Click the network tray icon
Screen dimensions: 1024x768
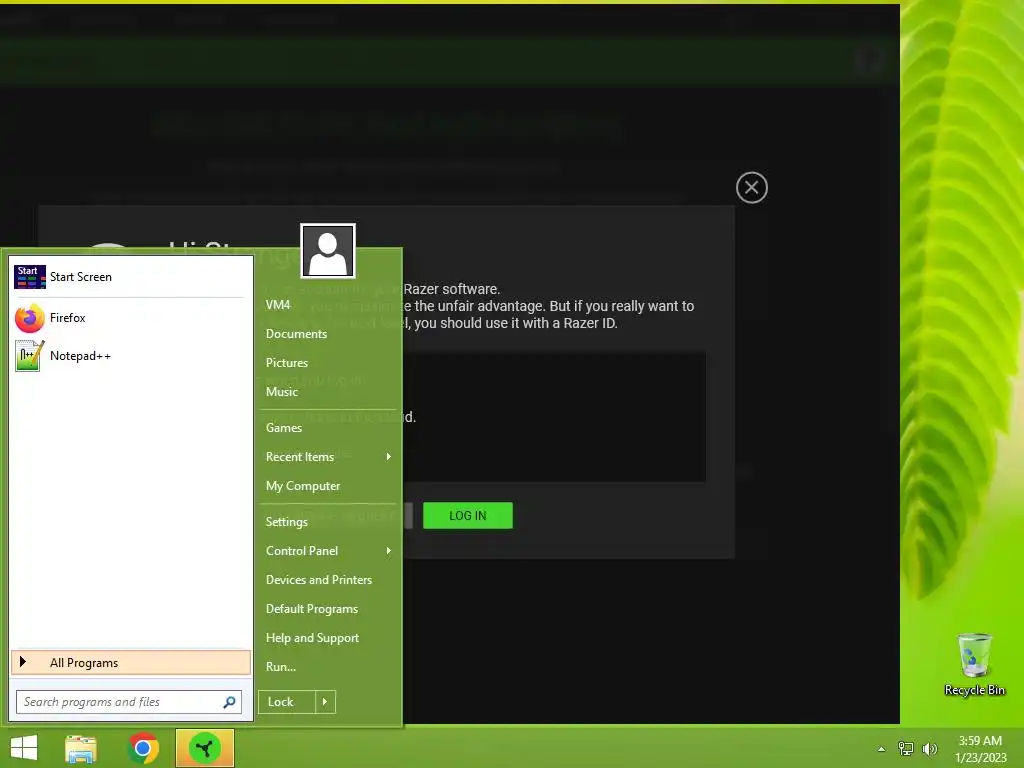pyautogui.click(x=906, y=749)
